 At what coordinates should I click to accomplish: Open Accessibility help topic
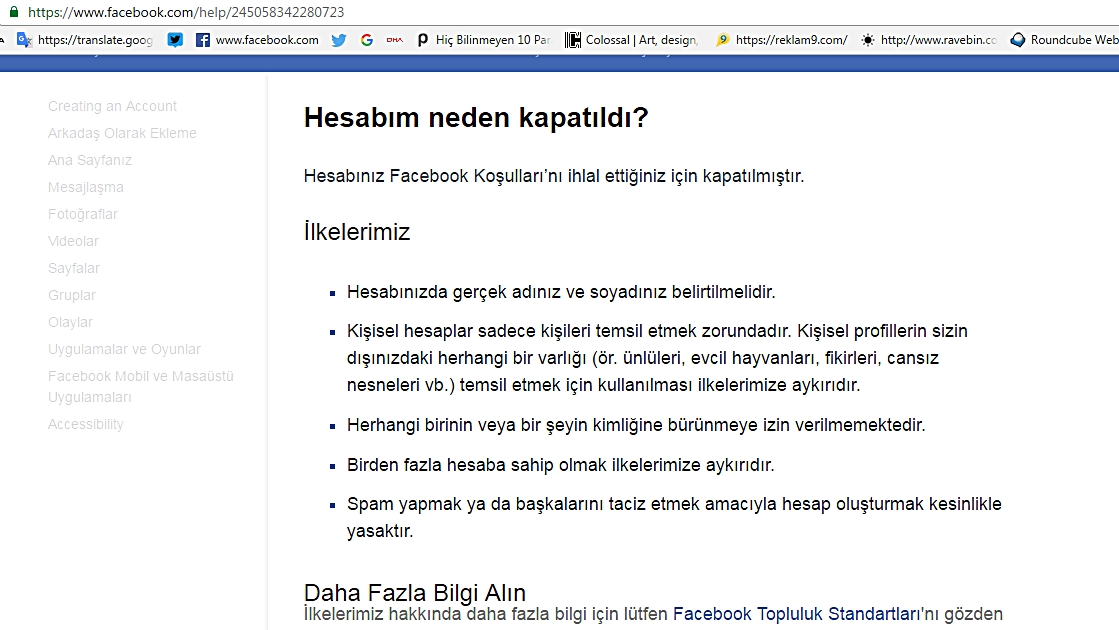tap(86, 425)
